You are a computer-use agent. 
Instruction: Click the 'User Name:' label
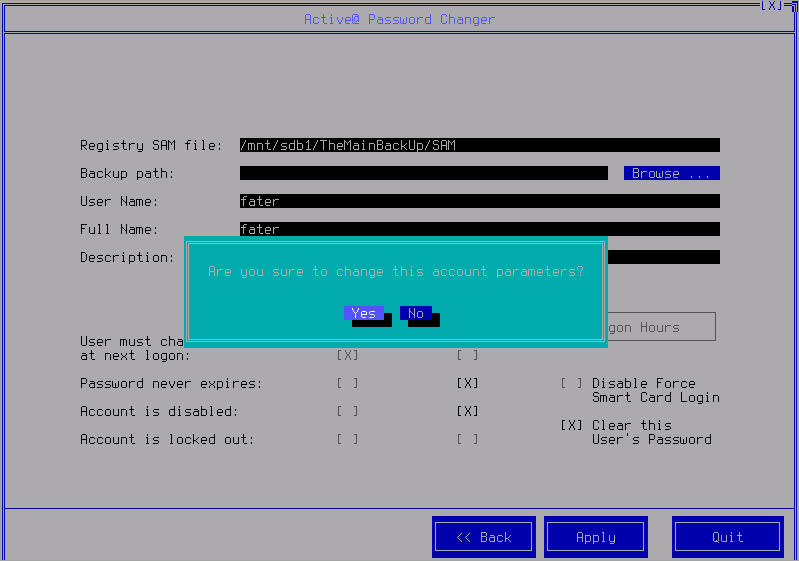pos(119,202)
